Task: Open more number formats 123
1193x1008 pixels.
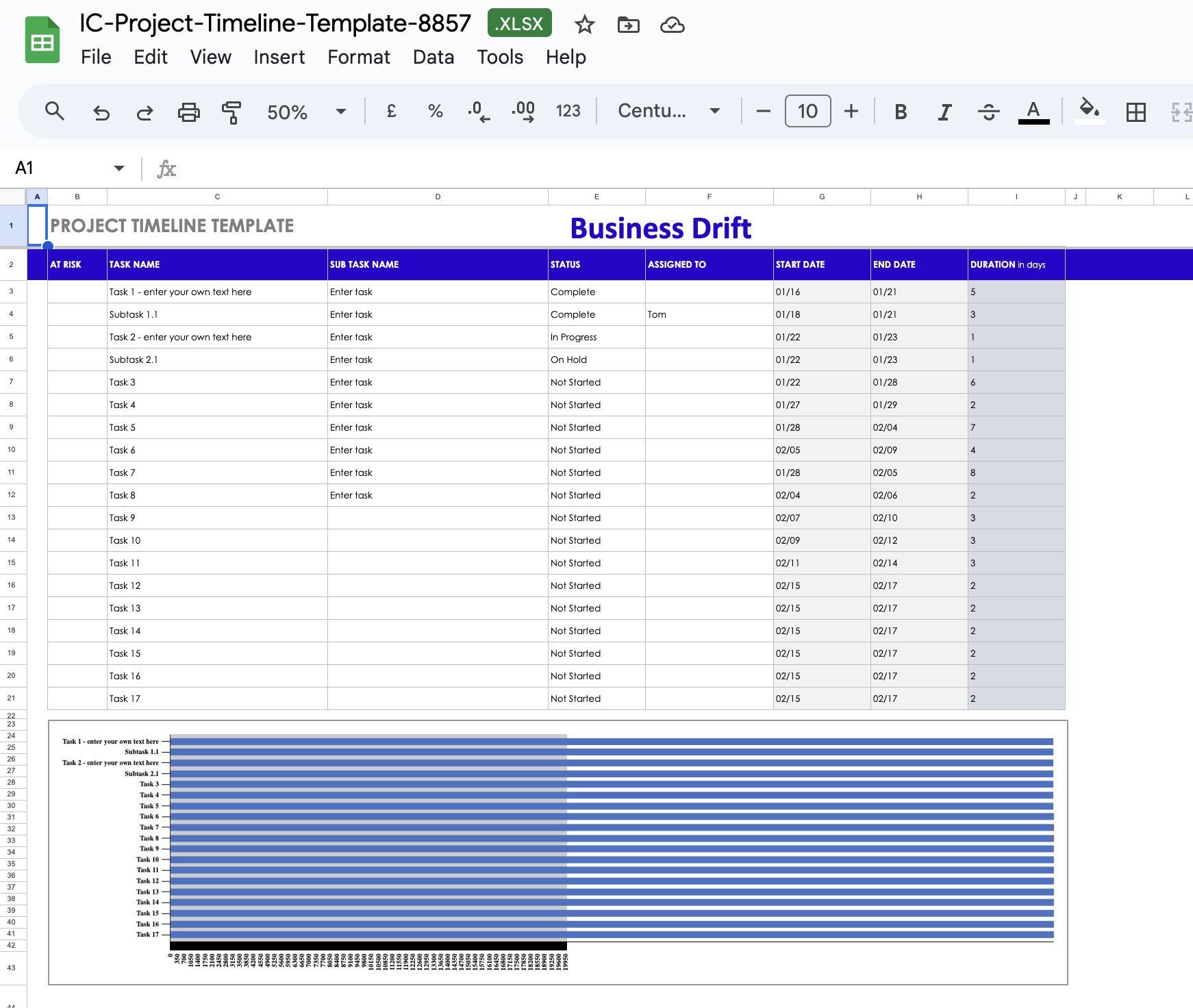Action: click(568, 111)
